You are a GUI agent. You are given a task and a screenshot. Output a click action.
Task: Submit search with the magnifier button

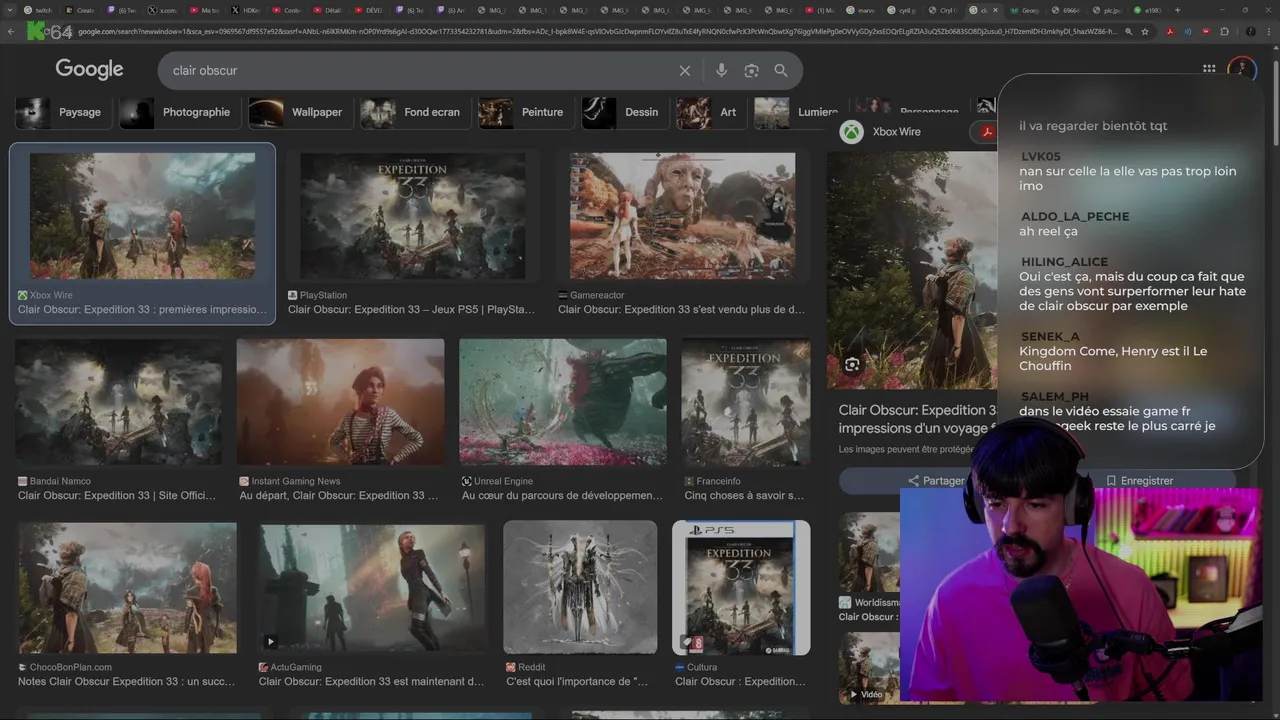point(781,71)
